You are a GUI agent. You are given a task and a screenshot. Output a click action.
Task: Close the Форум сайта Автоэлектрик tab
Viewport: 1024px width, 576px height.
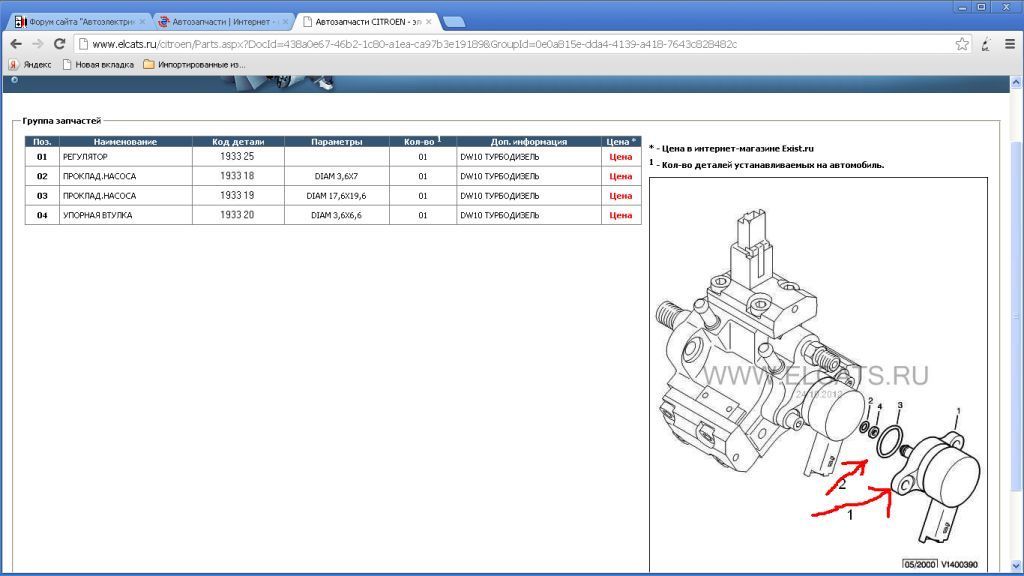pyautogui.click(x=142, y=22)
